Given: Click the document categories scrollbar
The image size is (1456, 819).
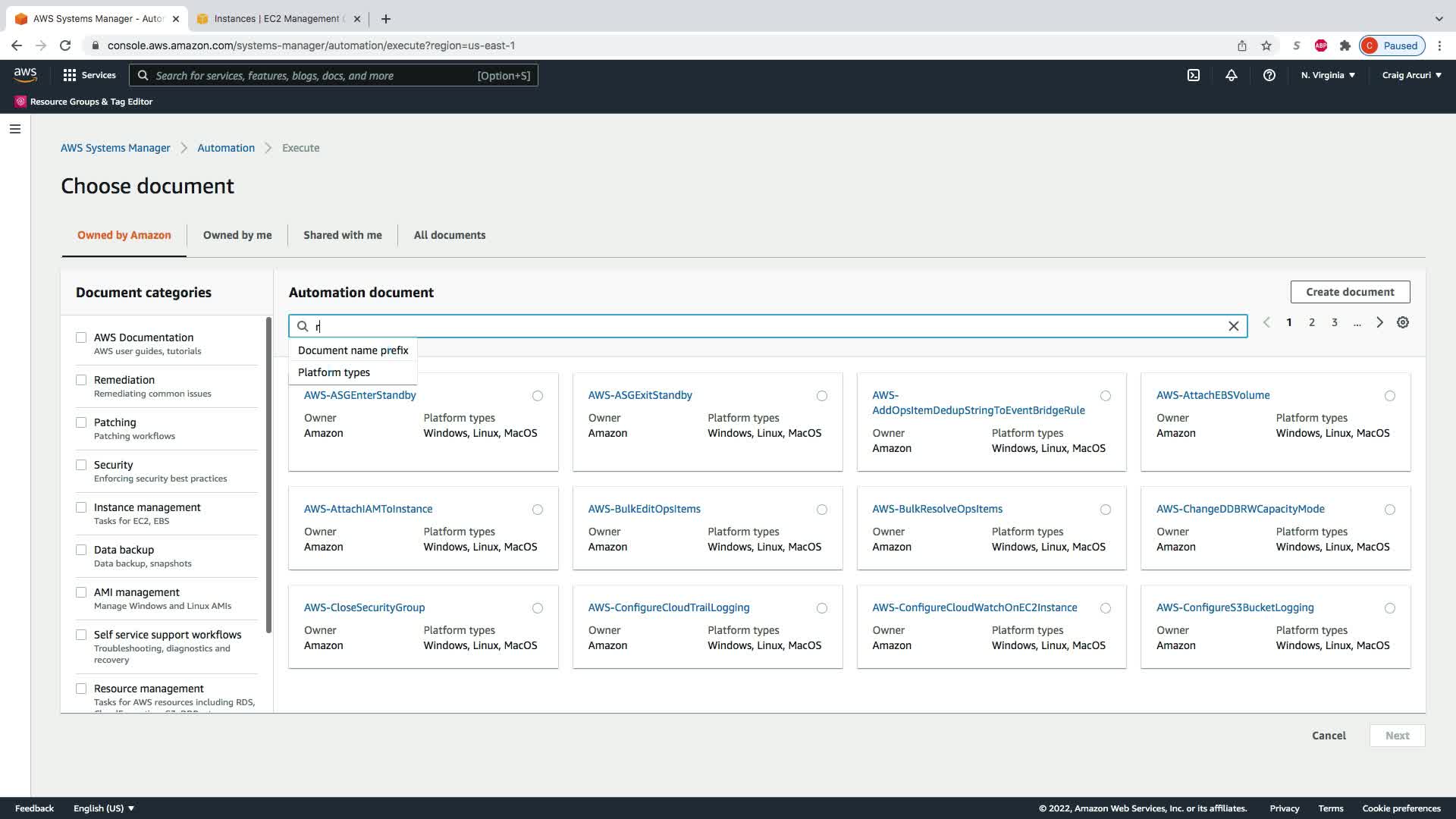Looking at the screenshot, I should [x=268, y=475].
